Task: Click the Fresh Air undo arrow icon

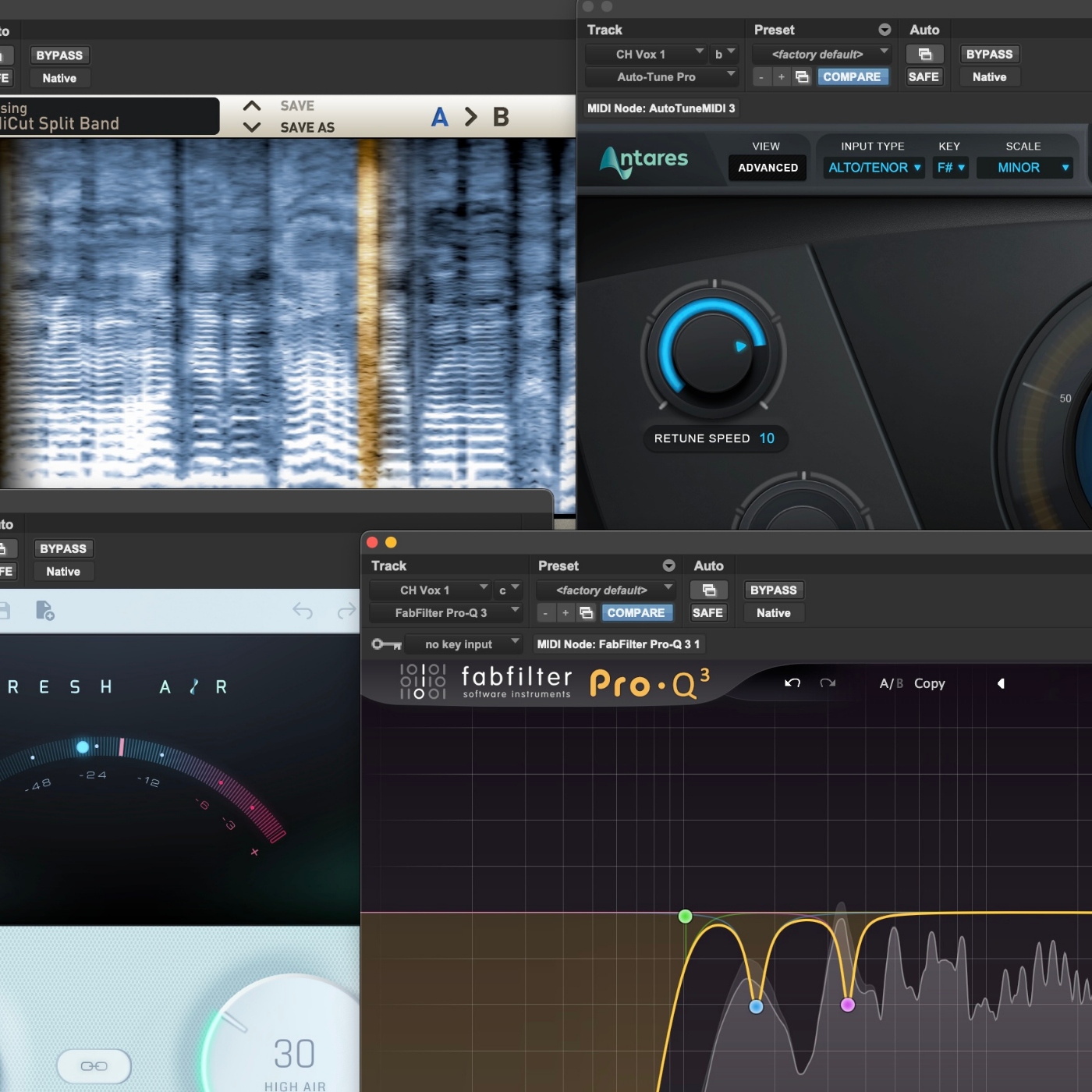Action: (303, 611)
